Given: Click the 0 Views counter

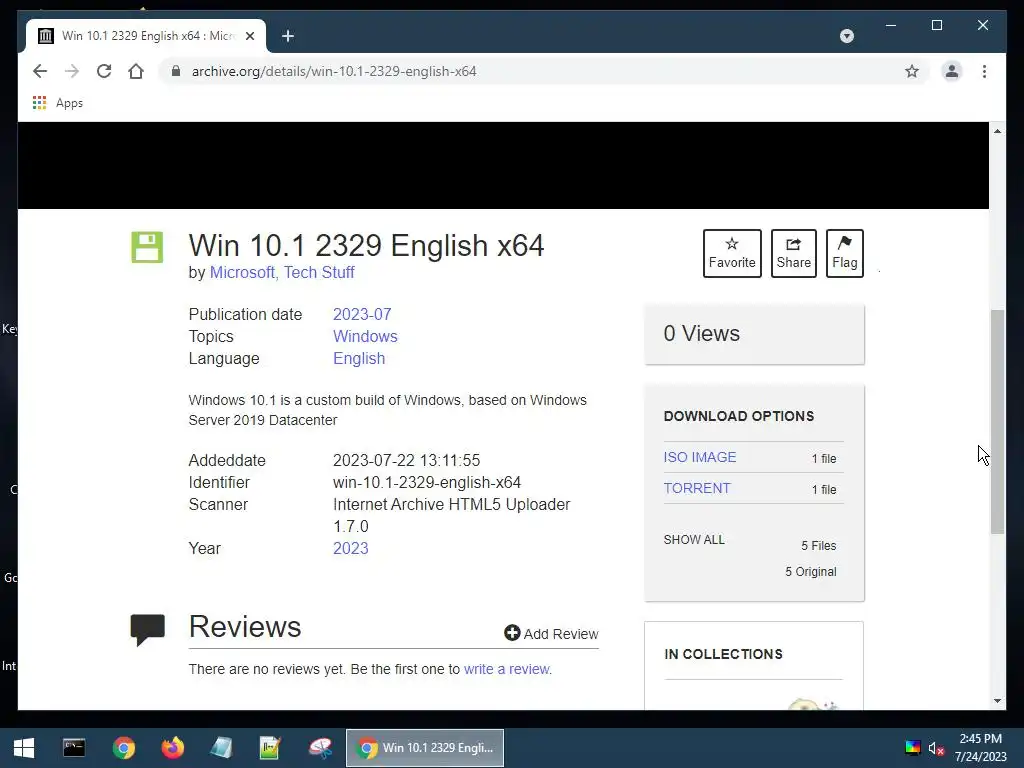Looking at the screenshot, I should 701,334.
